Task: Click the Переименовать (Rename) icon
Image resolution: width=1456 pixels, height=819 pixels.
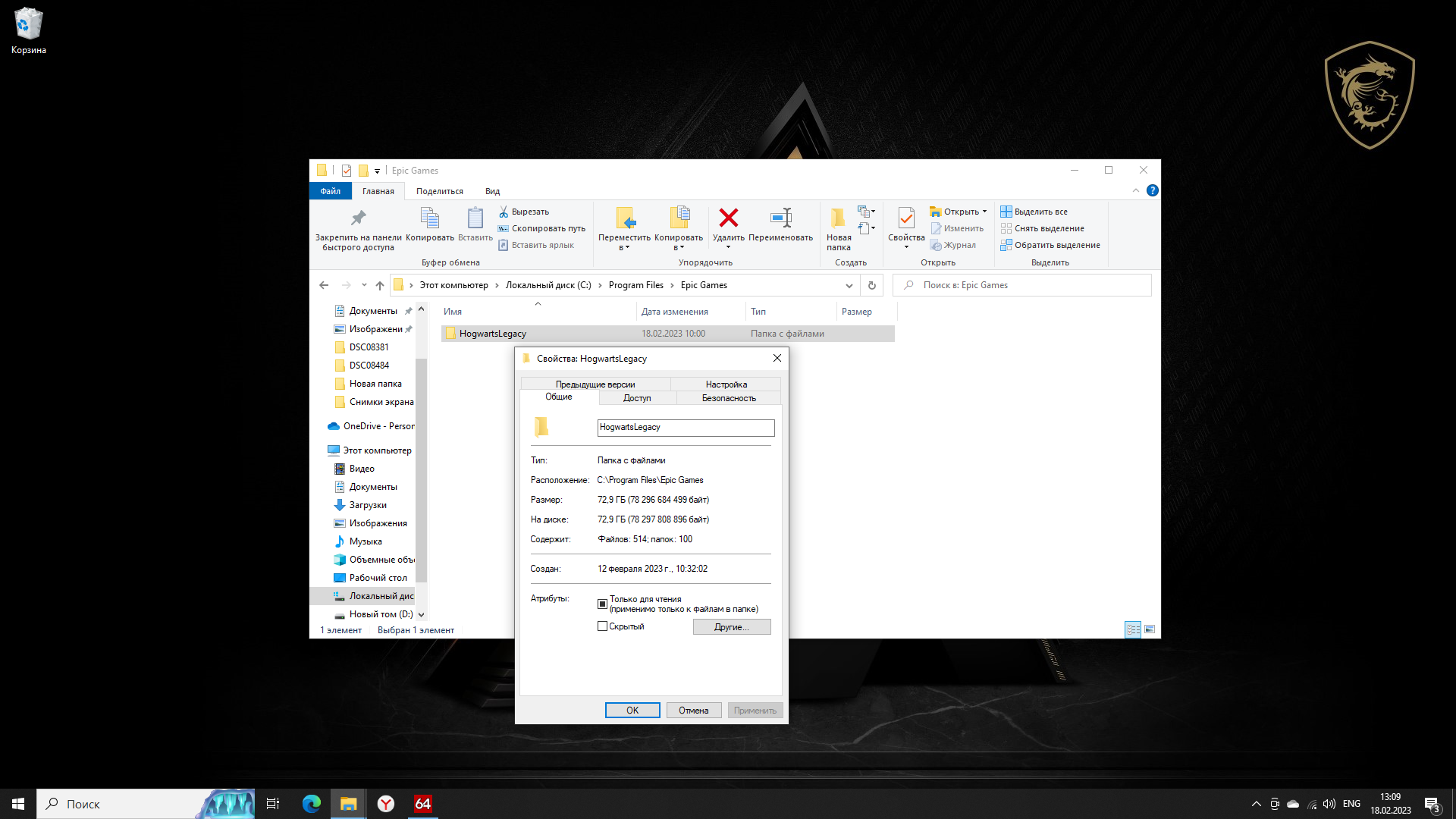Action: click(x=781, y=218)
